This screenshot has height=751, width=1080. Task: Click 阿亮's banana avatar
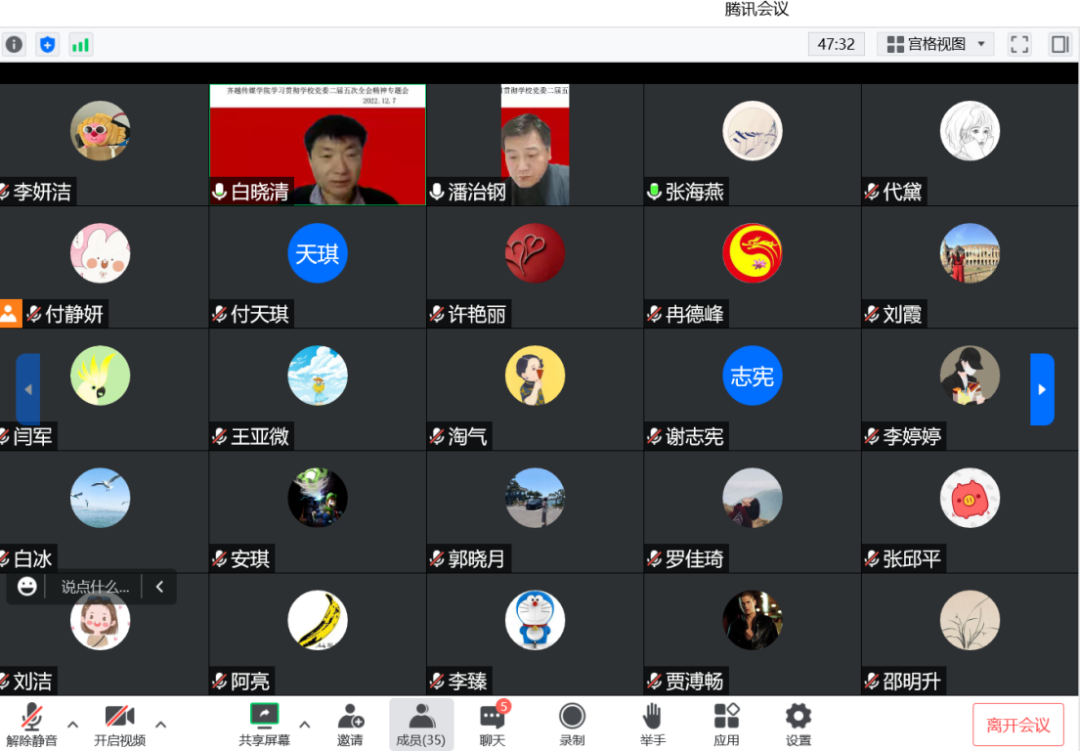318,620
